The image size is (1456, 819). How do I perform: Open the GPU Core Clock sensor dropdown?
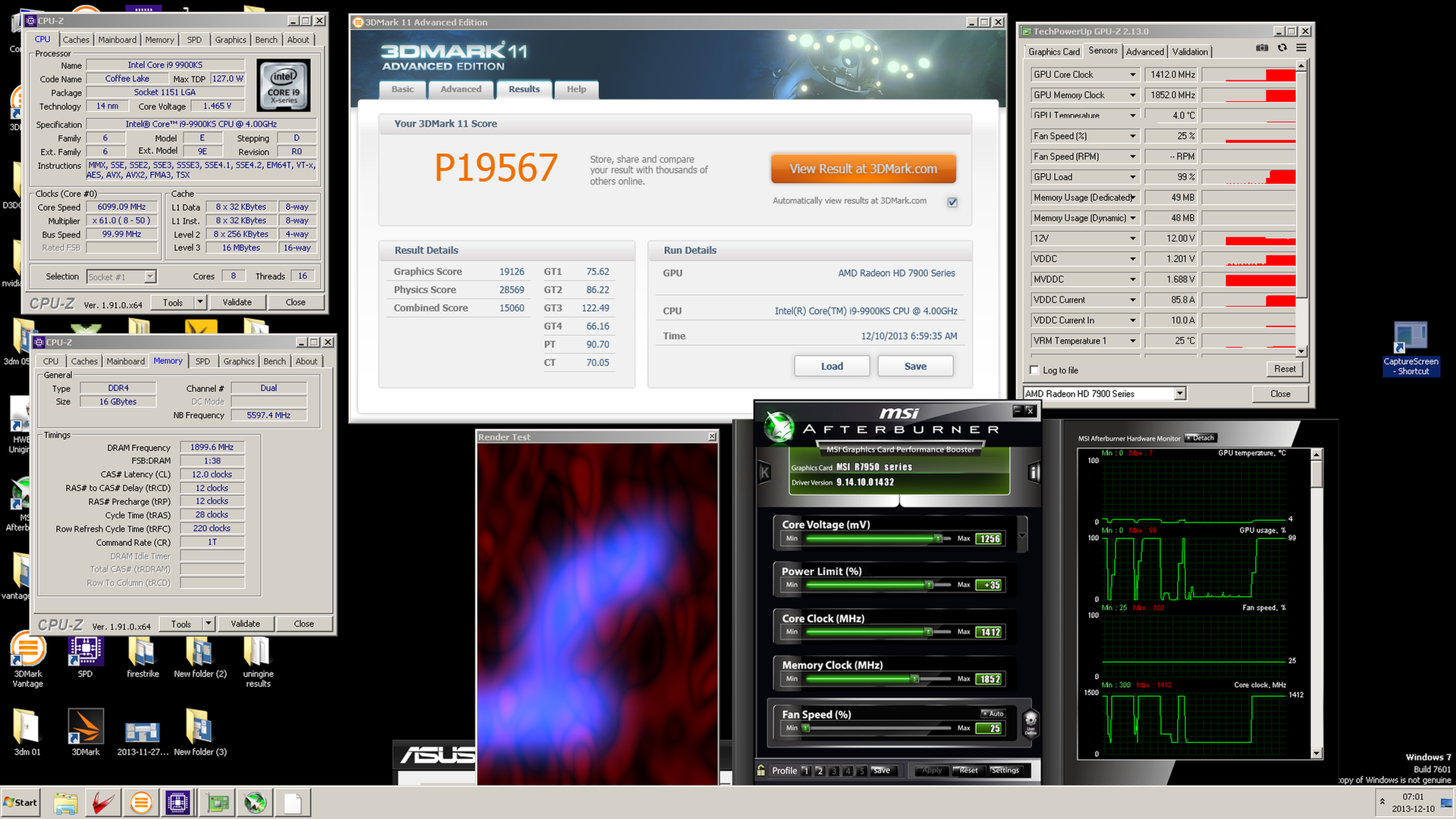point(1133,74)
